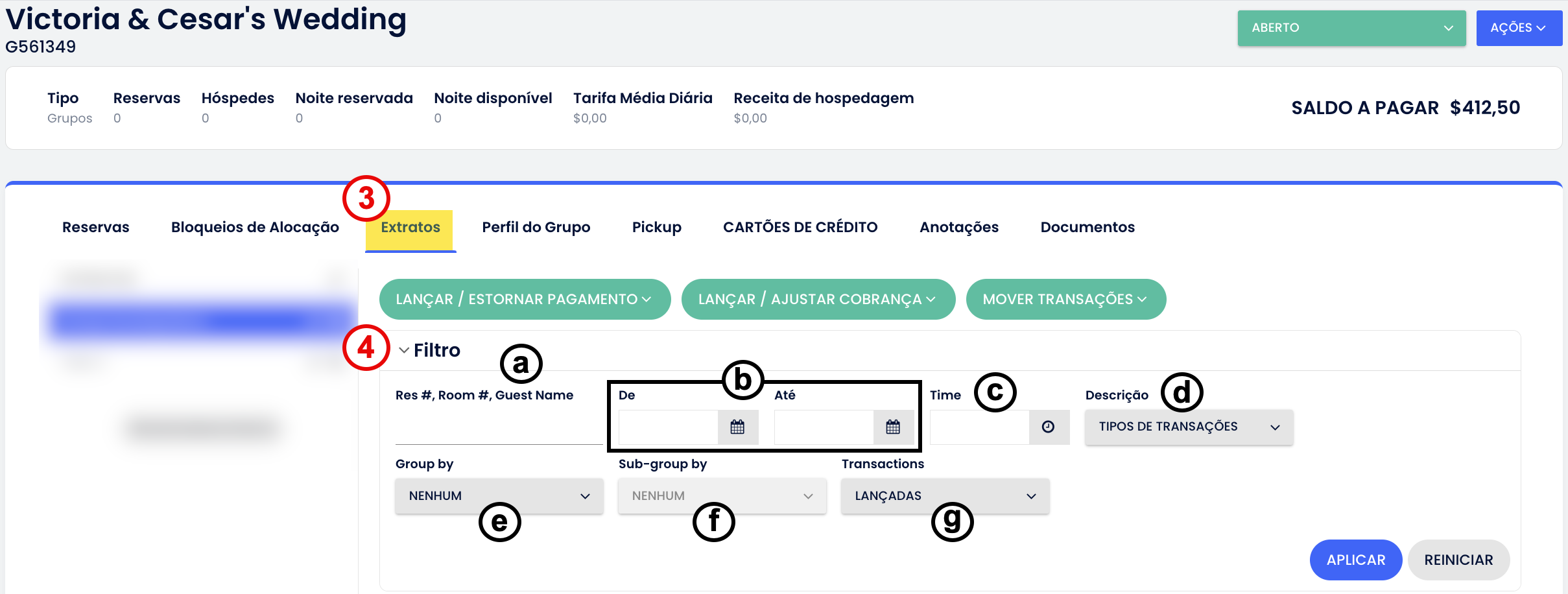Open Lançar / Estornar Pagamento menu button
The image size is (1568, 594).
(524, 299)
